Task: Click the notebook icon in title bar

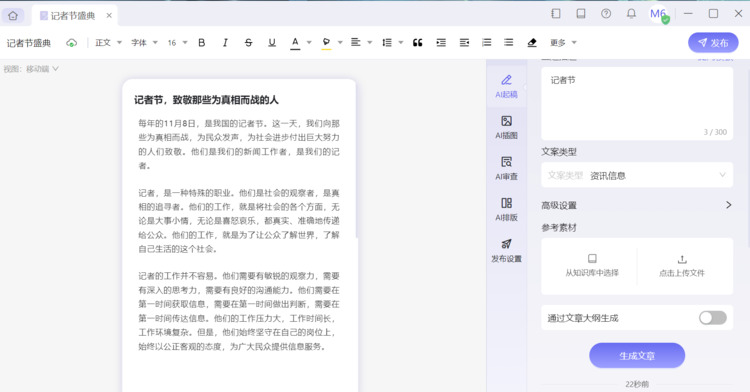Action: pyautogui.click(x=556, y=14)
